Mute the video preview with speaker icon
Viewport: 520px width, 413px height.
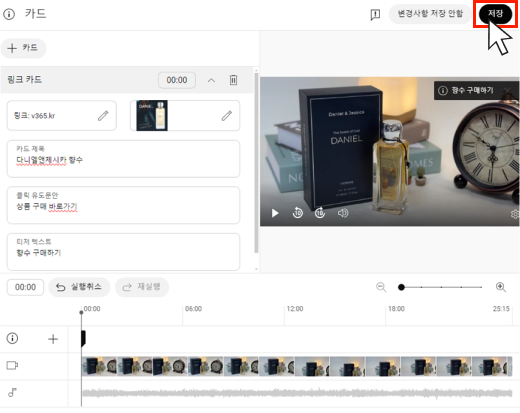343,213
